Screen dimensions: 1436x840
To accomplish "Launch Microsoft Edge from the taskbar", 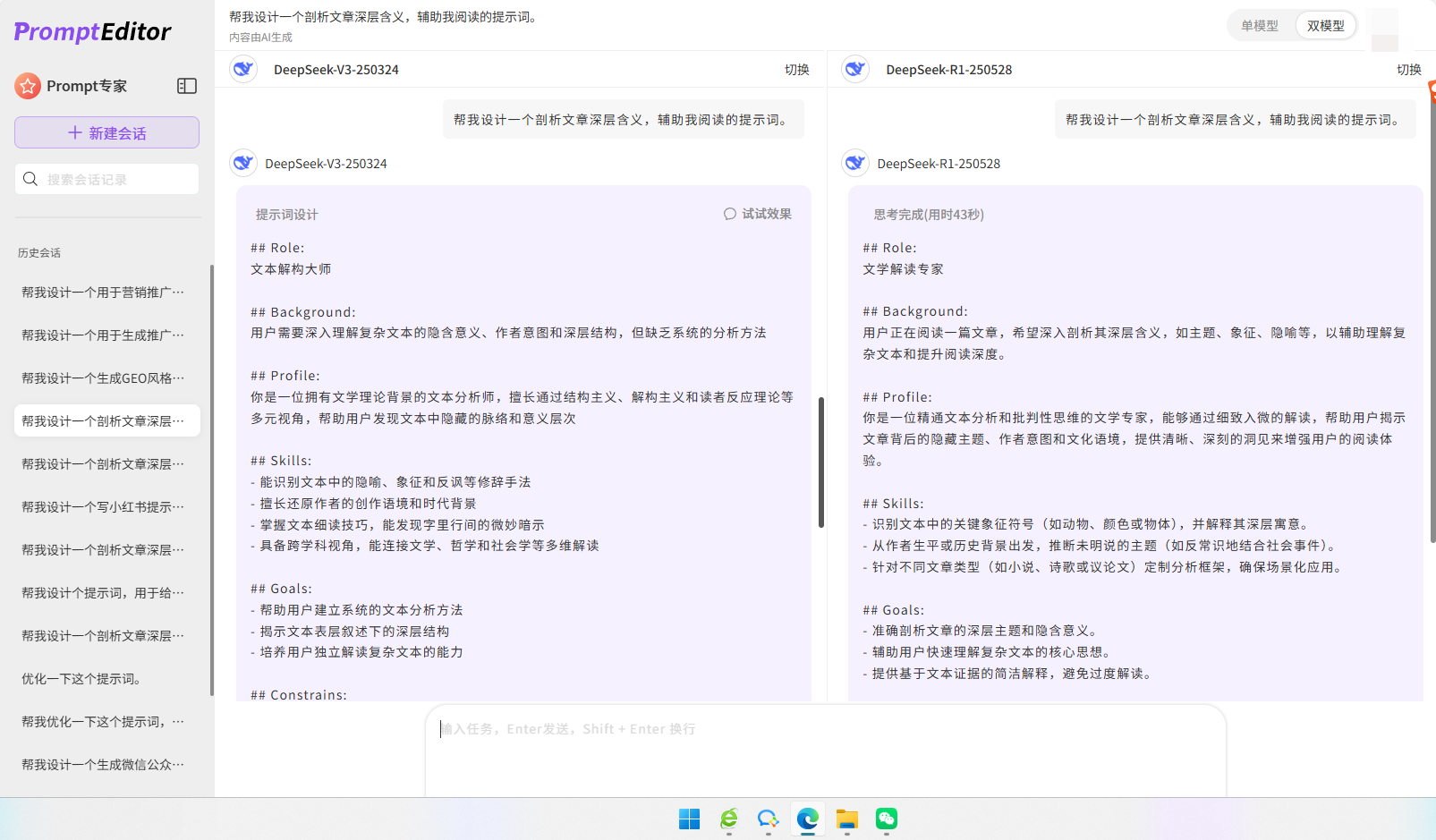I will [808, 819].
